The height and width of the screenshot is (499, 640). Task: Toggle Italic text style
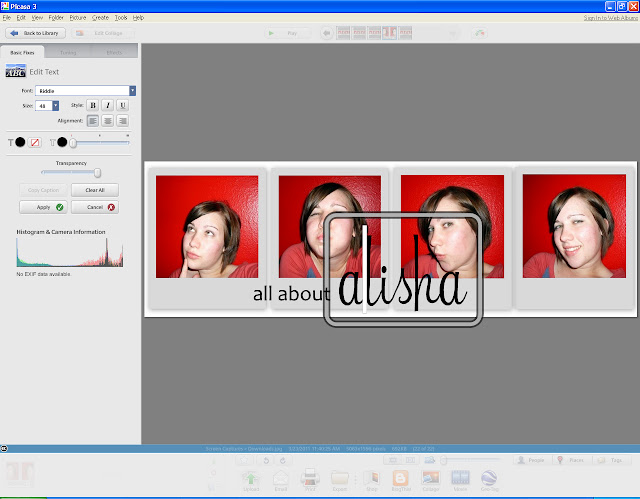[x=108, y=105]
